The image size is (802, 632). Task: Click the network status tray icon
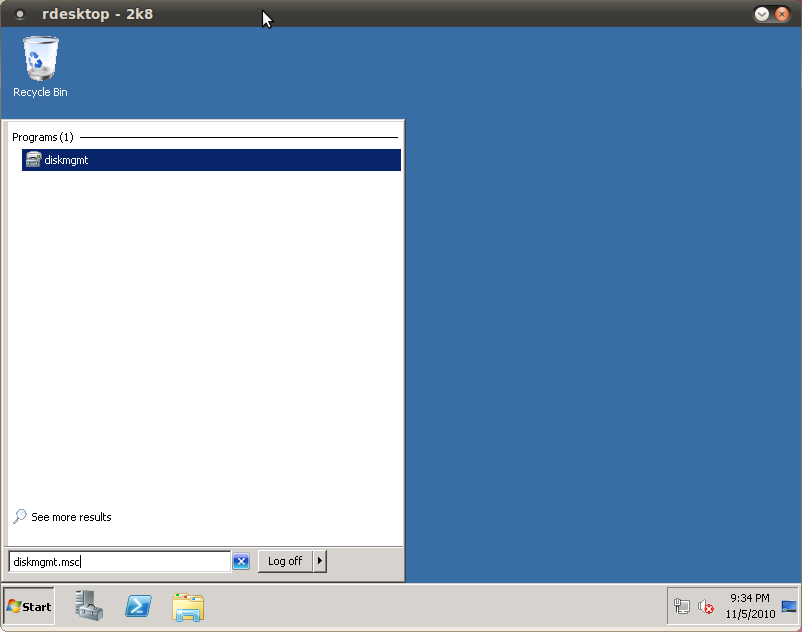[681, 606]
